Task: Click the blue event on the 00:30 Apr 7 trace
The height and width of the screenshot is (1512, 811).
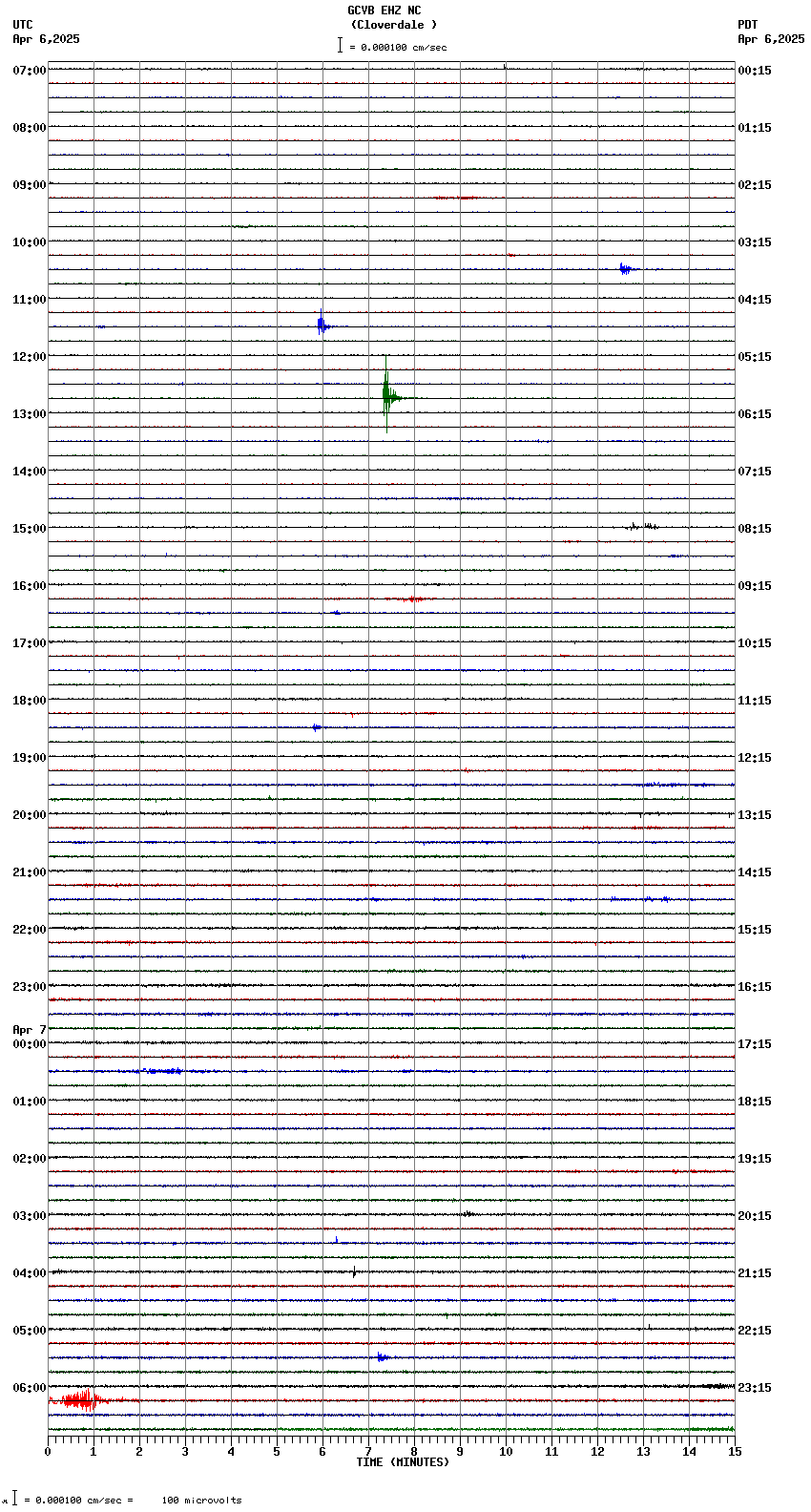Action: point(160,1071)
